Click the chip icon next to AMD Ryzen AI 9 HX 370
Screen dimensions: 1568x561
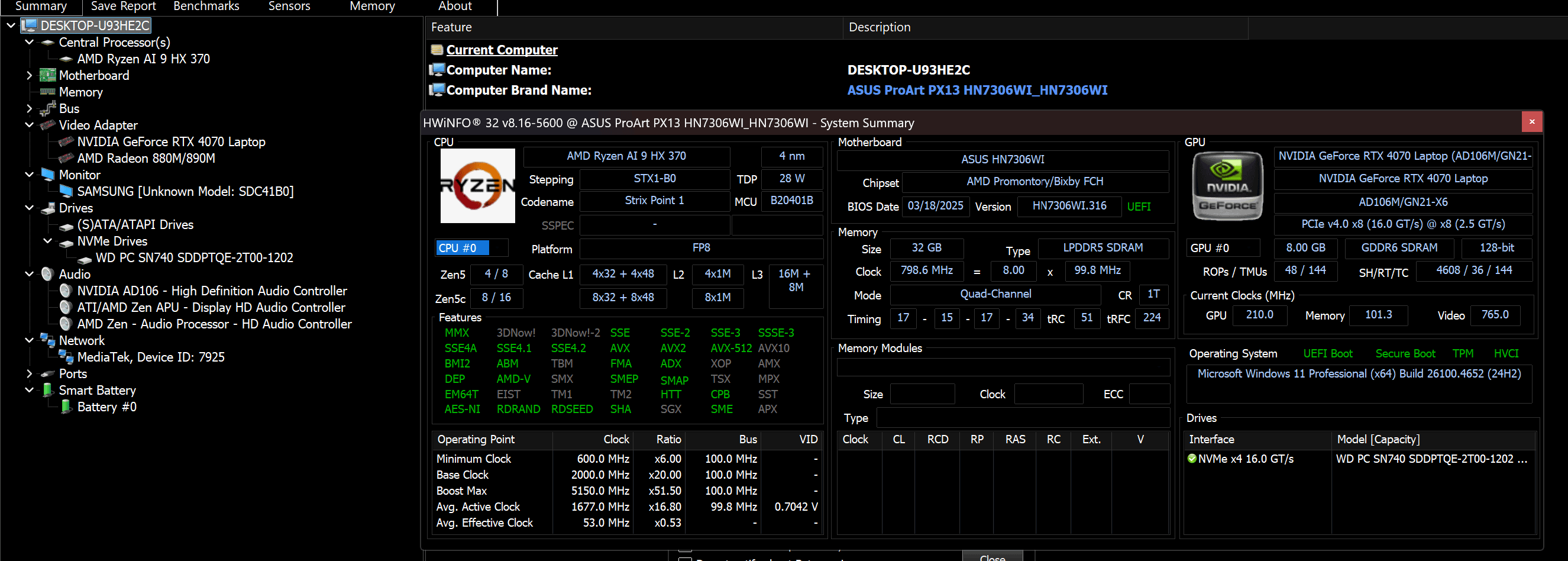[x=66, y=59]
